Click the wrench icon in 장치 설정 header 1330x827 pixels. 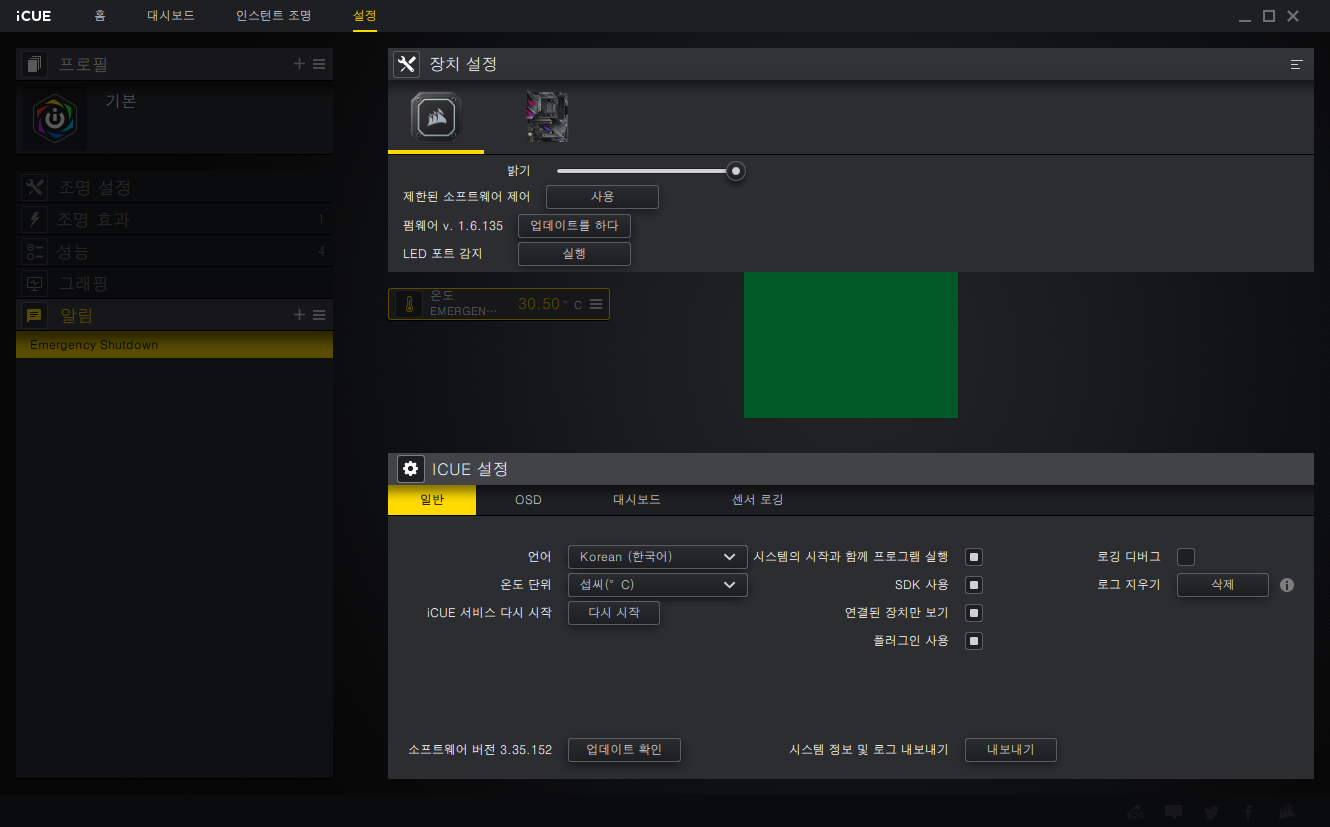pyautogui.click(x=406, y=64)
